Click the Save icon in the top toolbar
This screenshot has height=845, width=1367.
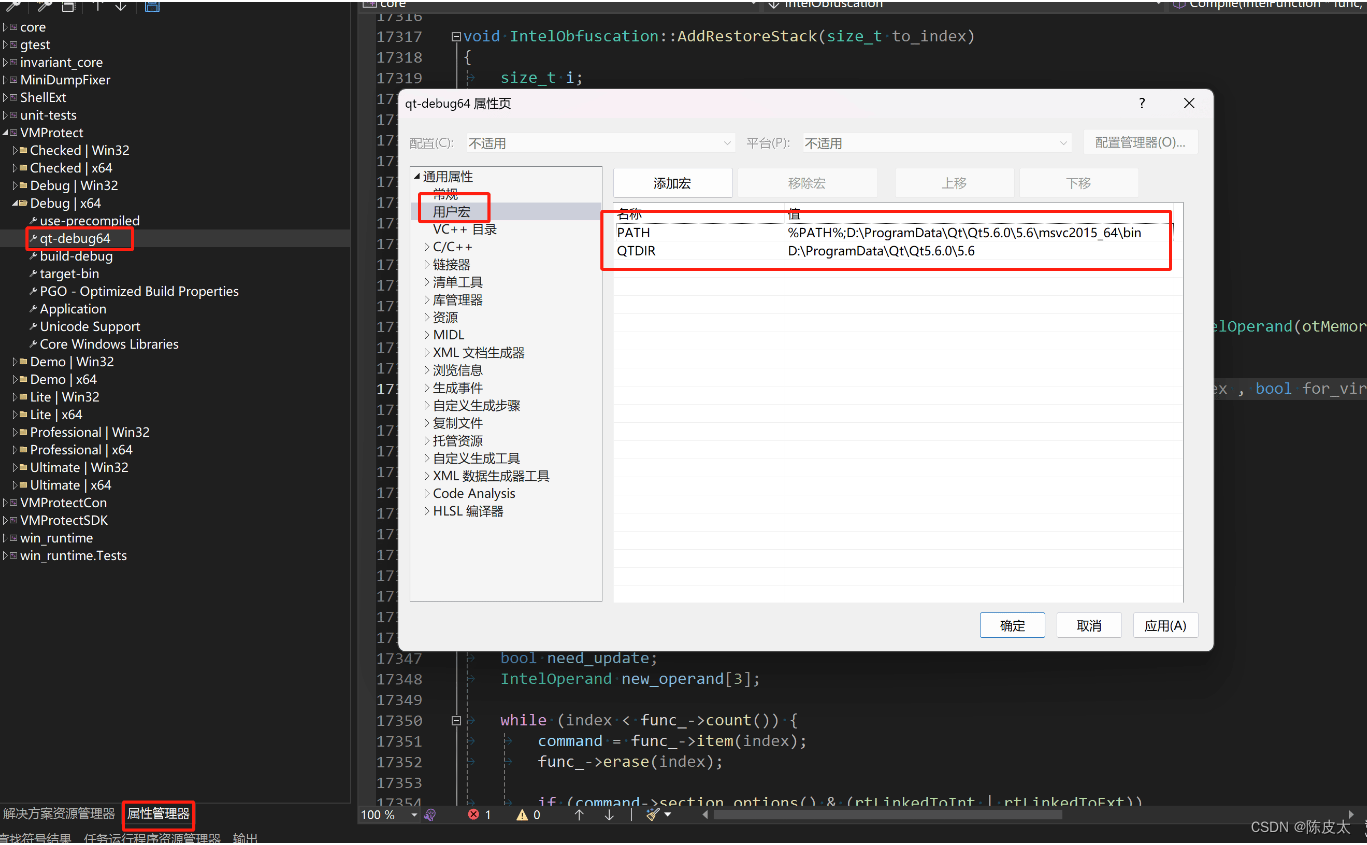[x=152, y=7]
